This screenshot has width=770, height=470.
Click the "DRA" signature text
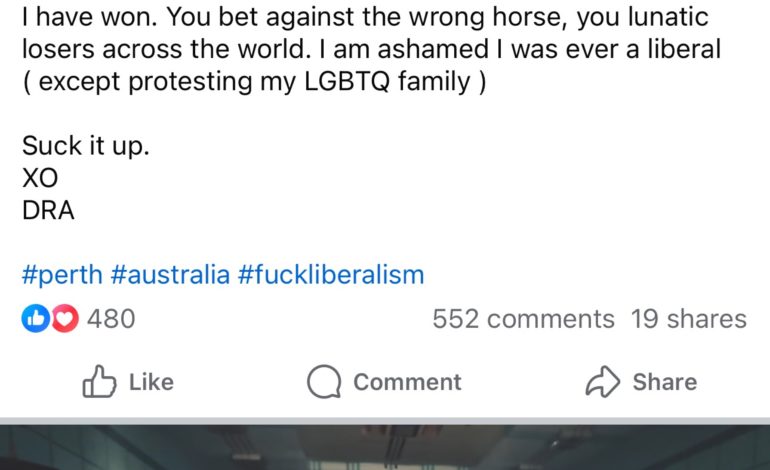point(48,211)
